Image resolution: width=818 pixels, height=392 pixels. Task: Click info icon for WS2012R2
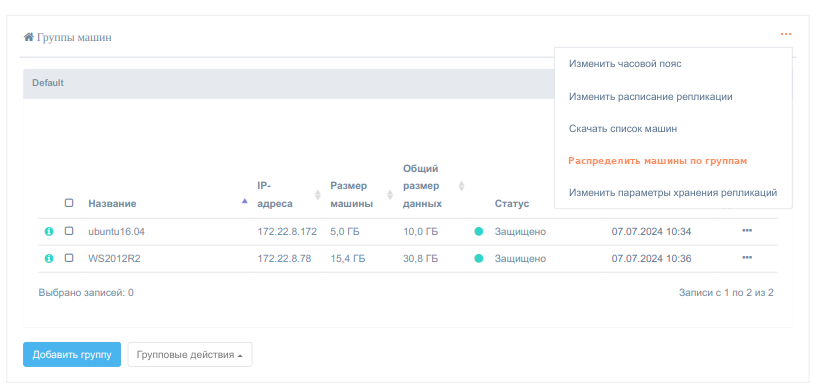[x=49, y=258]
